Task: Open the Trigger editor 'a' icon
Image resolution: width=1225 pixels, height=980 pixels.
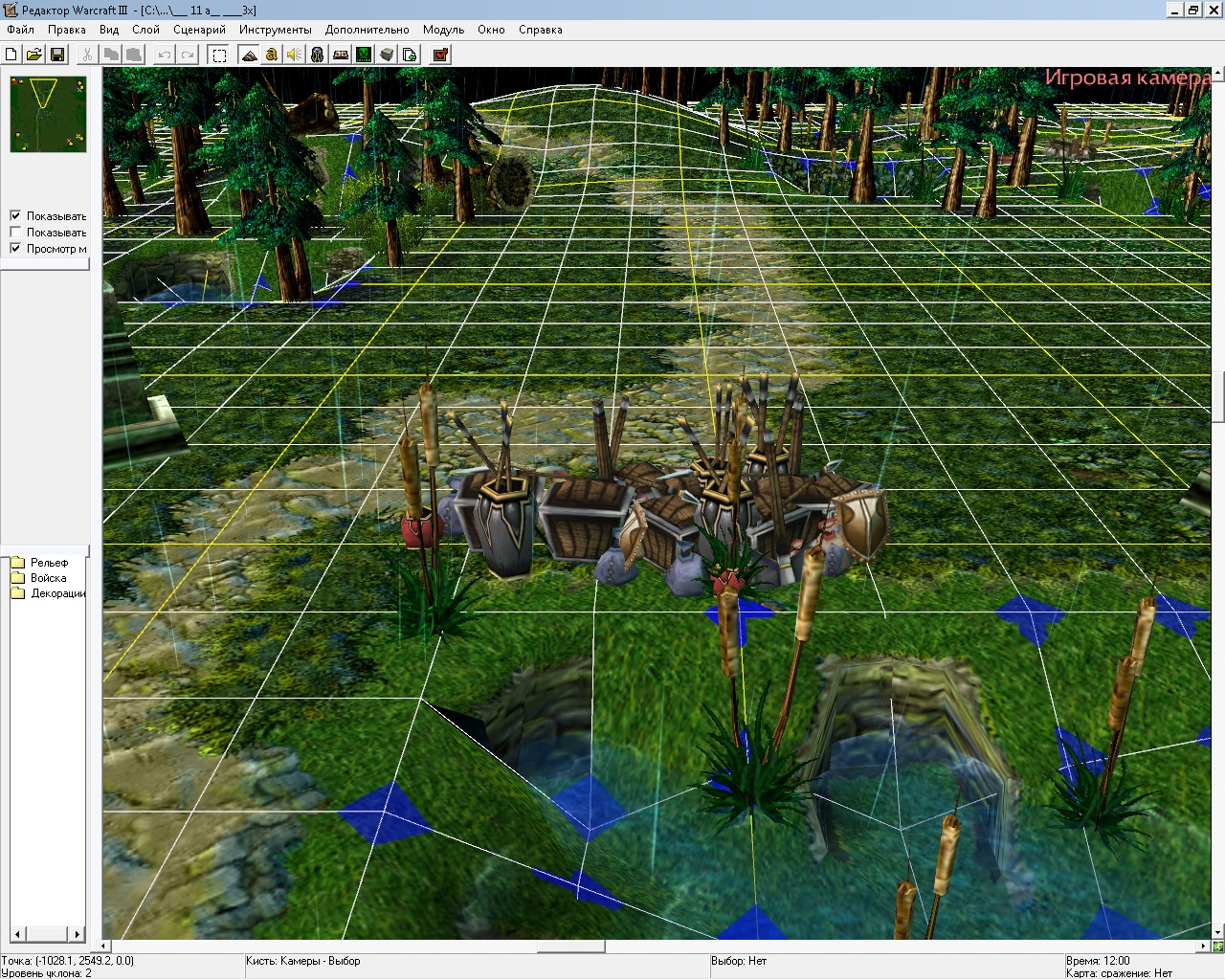Action: click(272, 55)
